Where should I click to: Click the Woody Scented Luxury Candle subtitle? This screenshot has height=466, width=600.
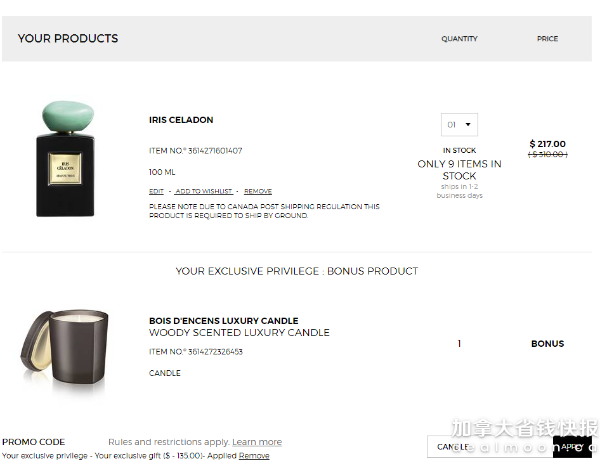pos(239,332)
